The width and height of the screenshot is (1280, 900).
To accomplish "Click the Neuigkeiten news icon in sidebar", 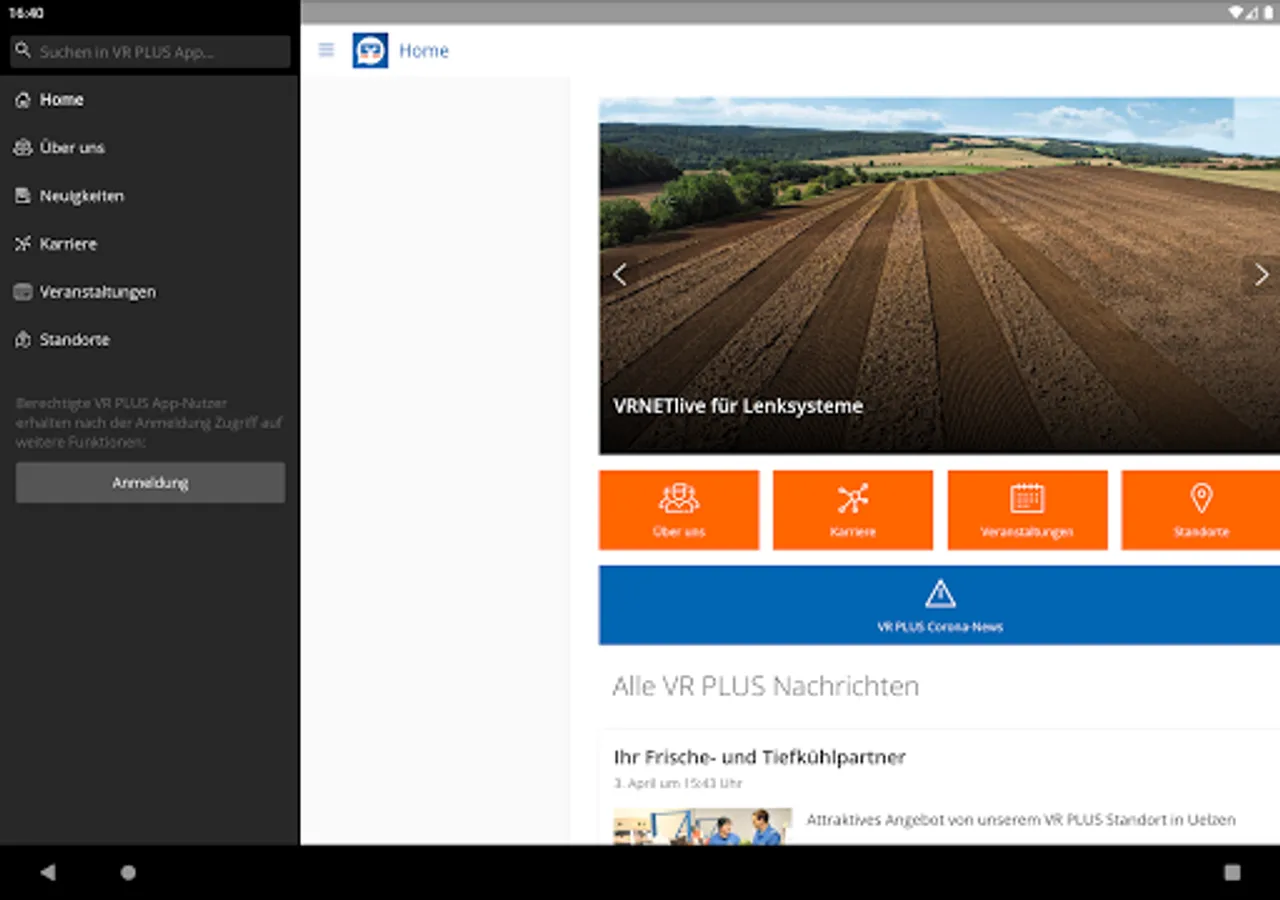I will [x=23, y=196].
